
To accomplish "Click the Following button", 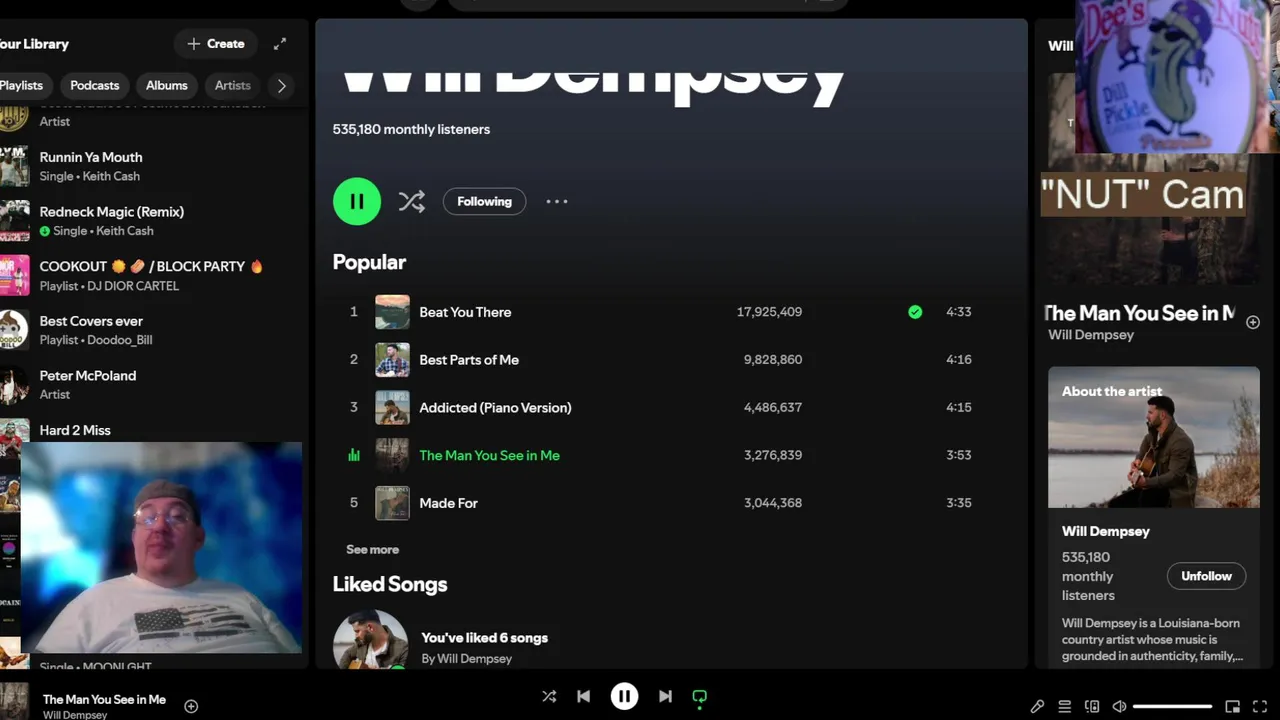I will pos(484,201).
